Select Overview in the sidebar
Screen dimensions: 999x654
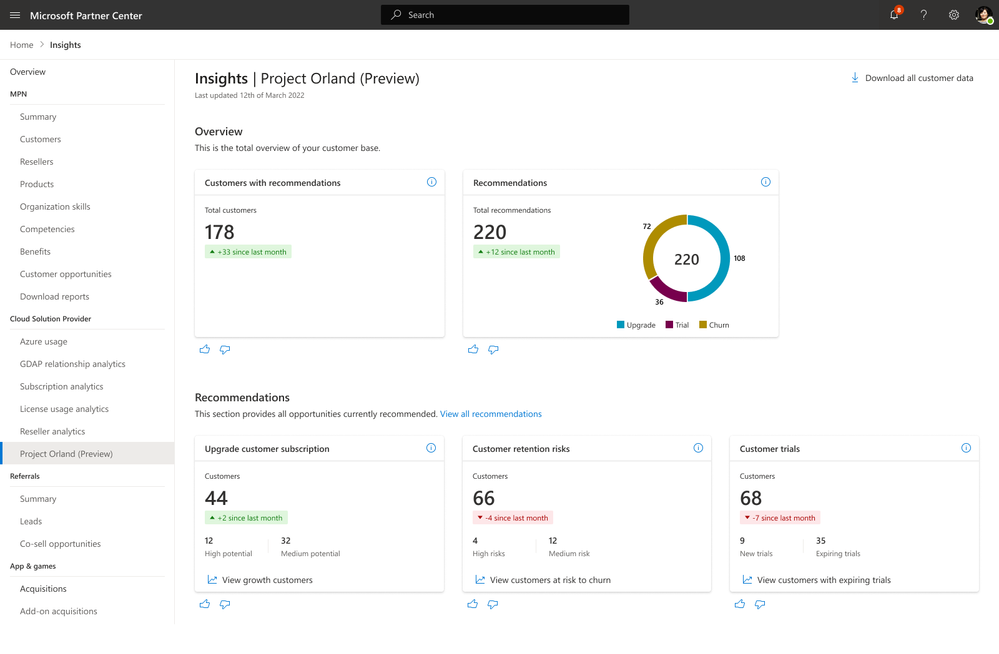click(27, 71)
